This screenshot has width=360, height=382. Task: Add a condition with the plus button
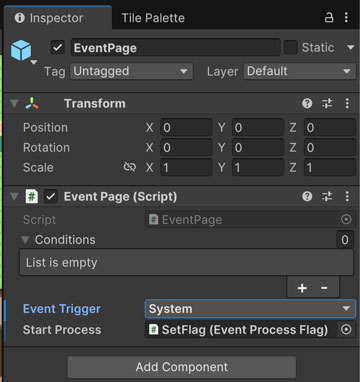pos(302,288)
